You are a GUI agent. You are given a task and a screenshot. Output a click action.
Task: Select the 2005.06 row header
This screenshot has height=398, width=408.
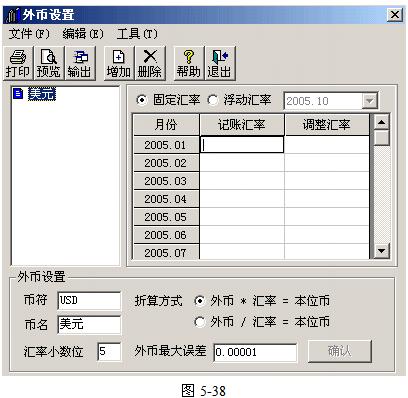point(166,235)
